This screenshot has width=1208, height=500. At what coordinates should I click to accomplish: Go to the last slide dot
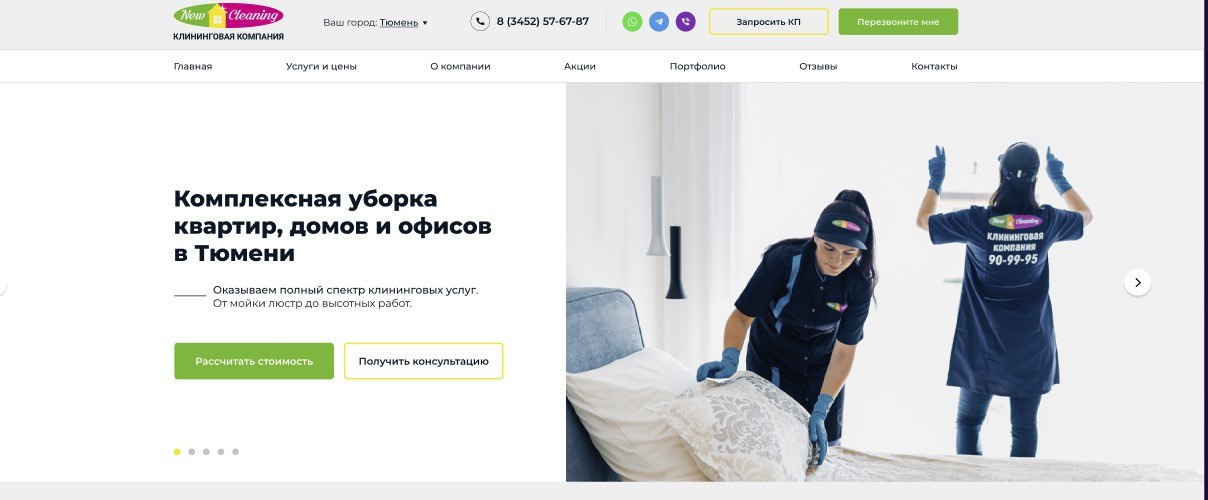235,452
